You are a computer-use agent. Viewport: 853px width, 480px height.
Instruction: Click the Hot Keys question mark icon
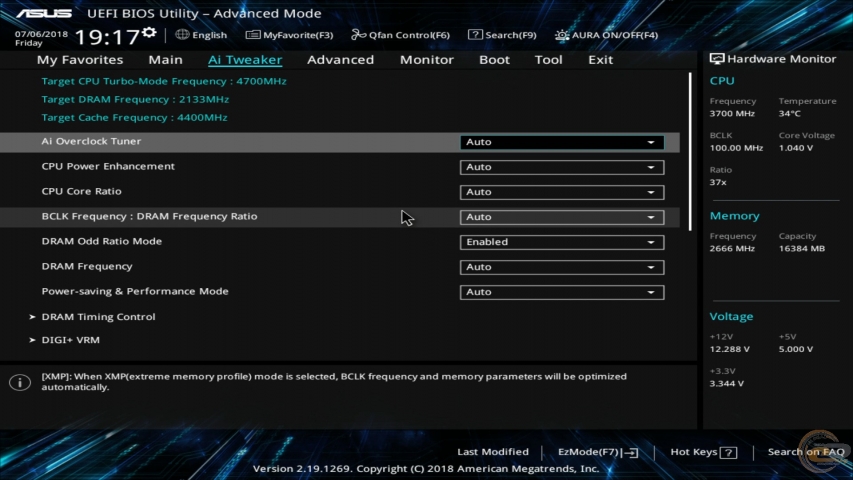click(728, 452)
